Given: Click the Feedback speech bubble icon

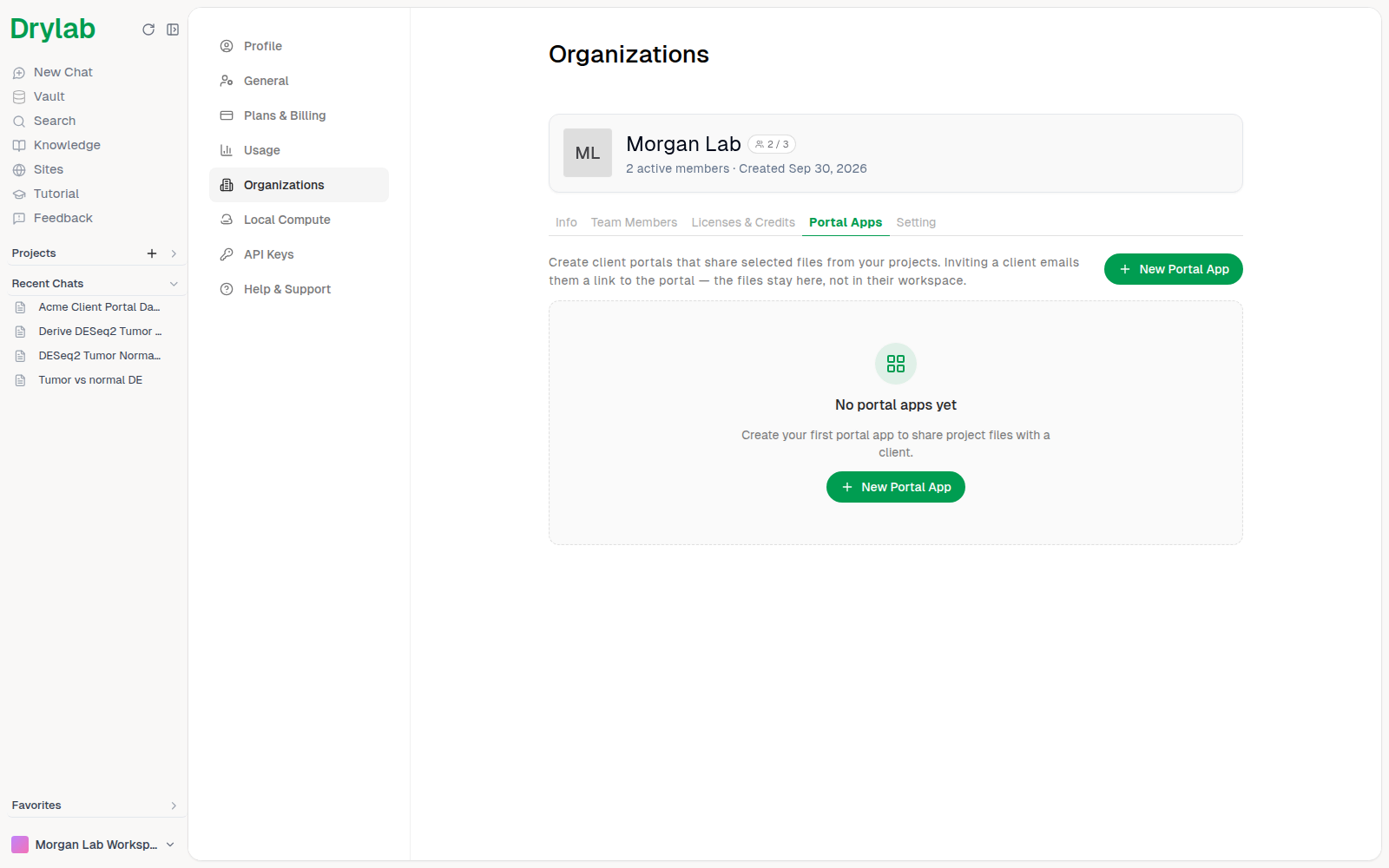Looking at the screenshot, I should pyautogui.click(x=19, y=219).
